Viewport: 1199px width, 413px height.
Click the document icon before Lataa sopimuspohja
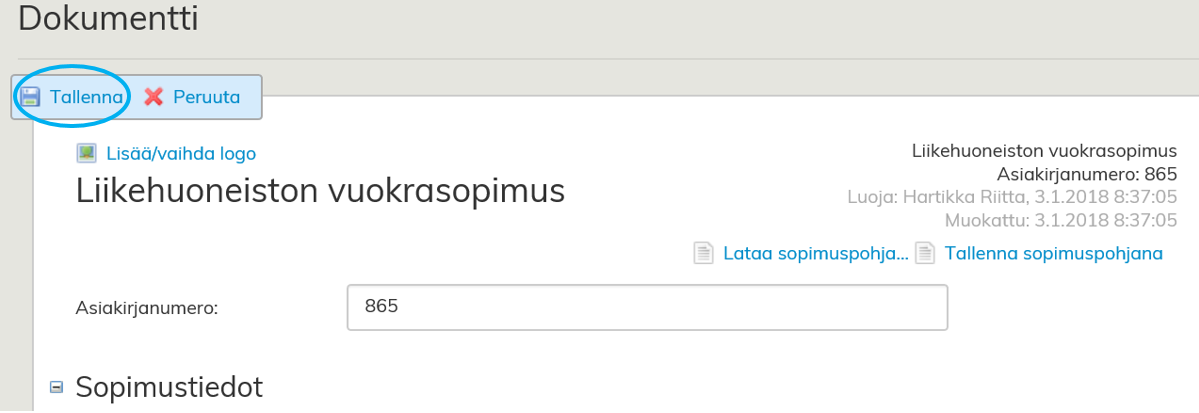click(704, 253)
